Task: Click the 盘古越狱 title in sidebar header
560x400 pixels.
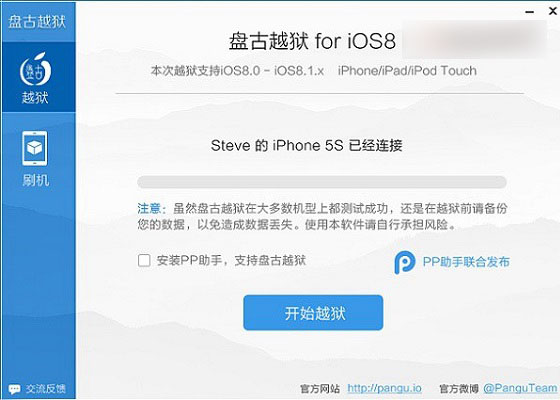Action: click(37, 21)
